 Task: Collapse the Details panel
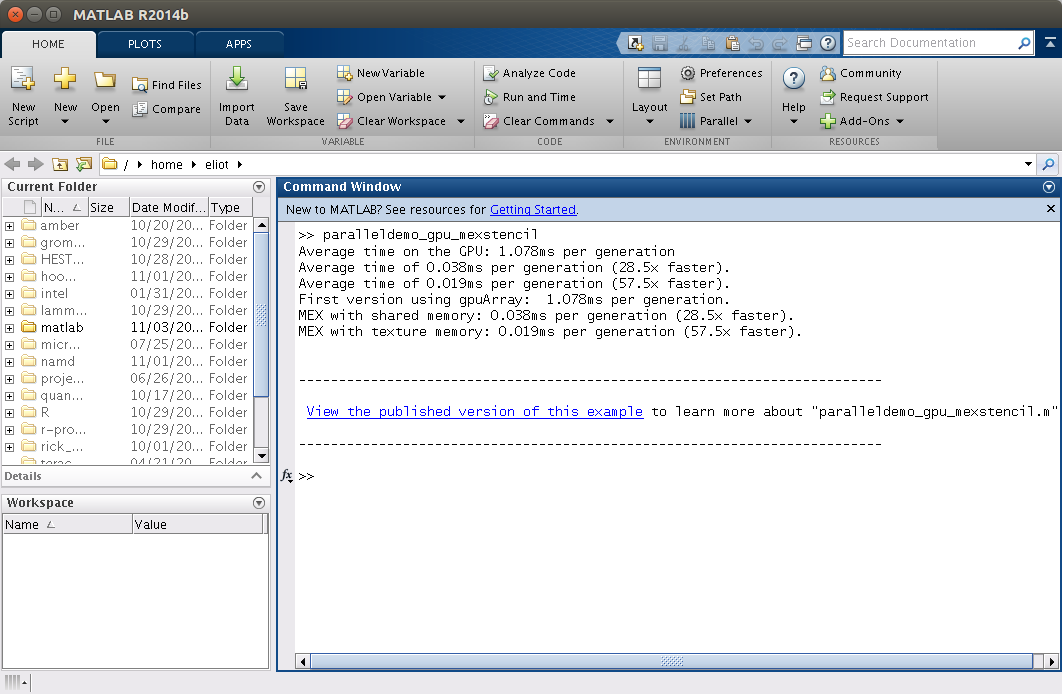(x=256, y=476)
